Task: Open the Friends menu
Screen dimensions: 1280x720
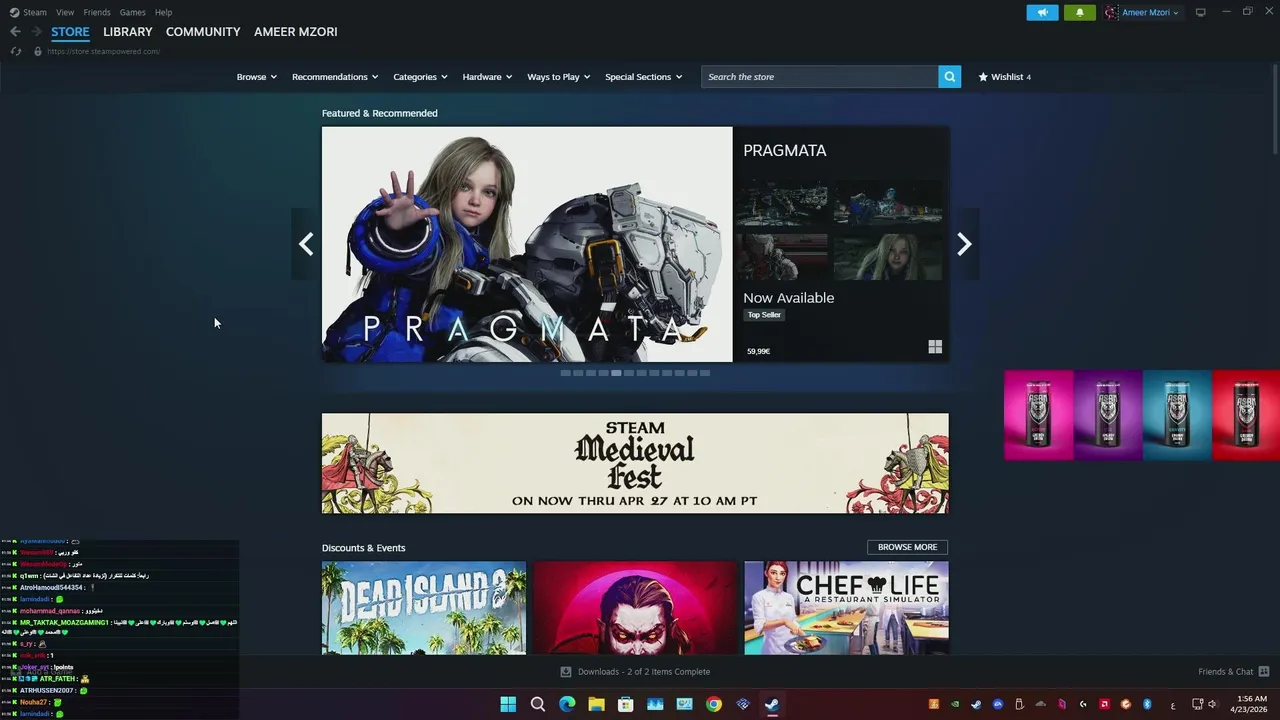Action: tap(97, 12)
